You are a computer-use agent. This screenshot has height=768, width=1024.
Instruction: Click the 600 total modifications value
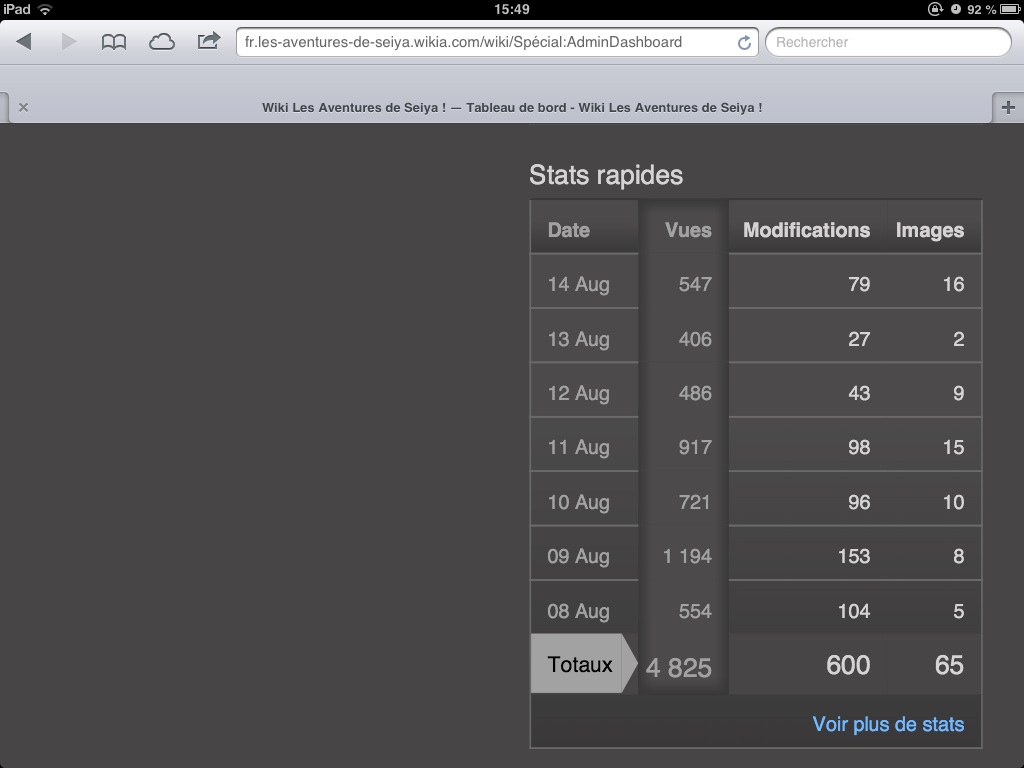[848, 665]
